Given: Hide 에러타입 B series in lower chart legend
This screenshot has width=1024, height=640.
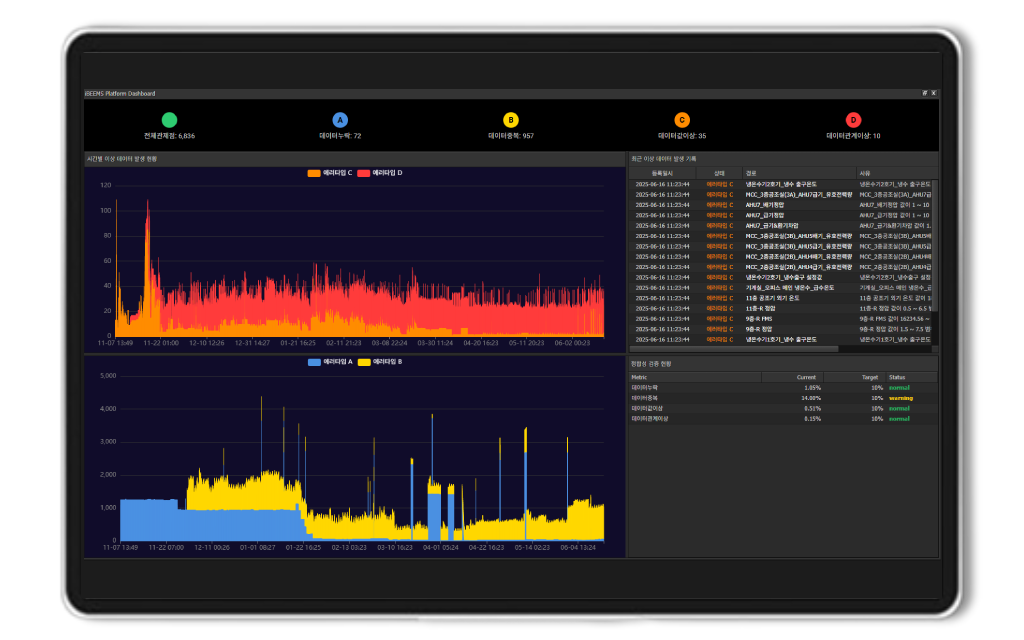Looking at the screenshot, I should (x=379, y=361).
